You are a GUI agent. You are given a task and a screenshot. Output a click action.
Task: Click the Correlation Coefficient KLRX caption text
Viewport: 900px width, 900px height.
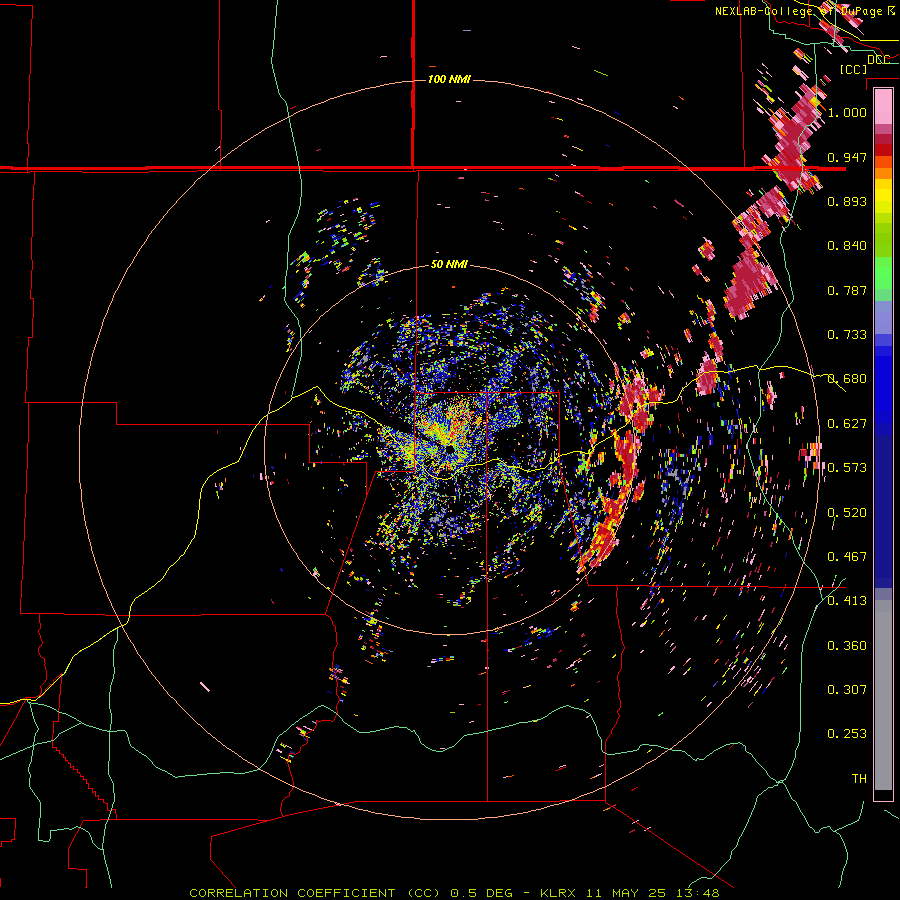tap(454, 893)
